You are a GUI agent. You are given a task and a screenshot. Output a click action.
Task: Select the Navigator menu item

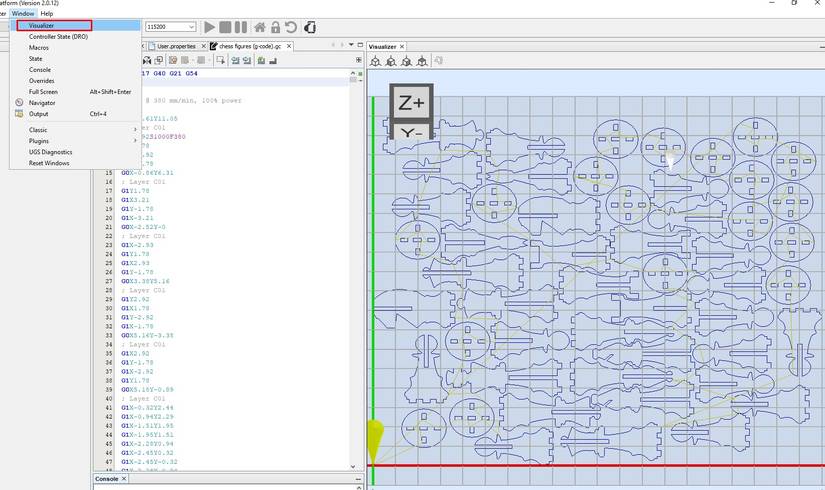coord(42,103)
